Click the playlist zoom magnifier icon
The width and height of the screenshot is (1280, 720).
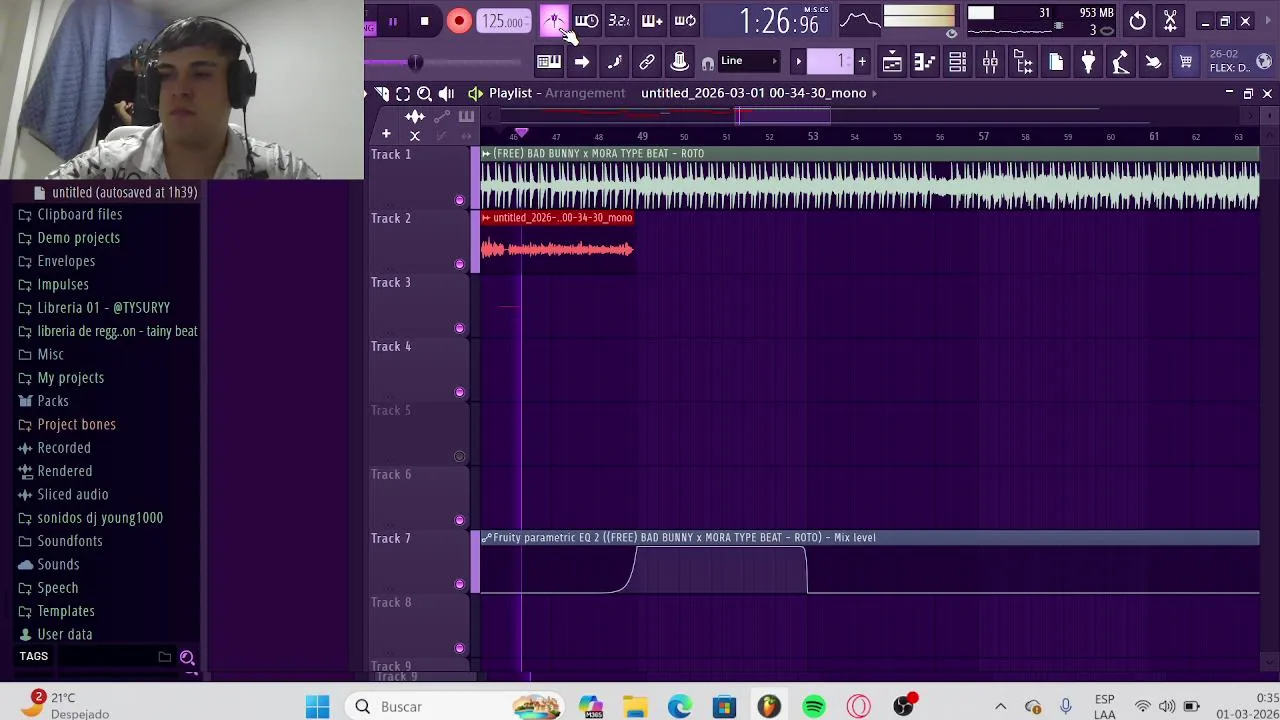tap(424, 93)
